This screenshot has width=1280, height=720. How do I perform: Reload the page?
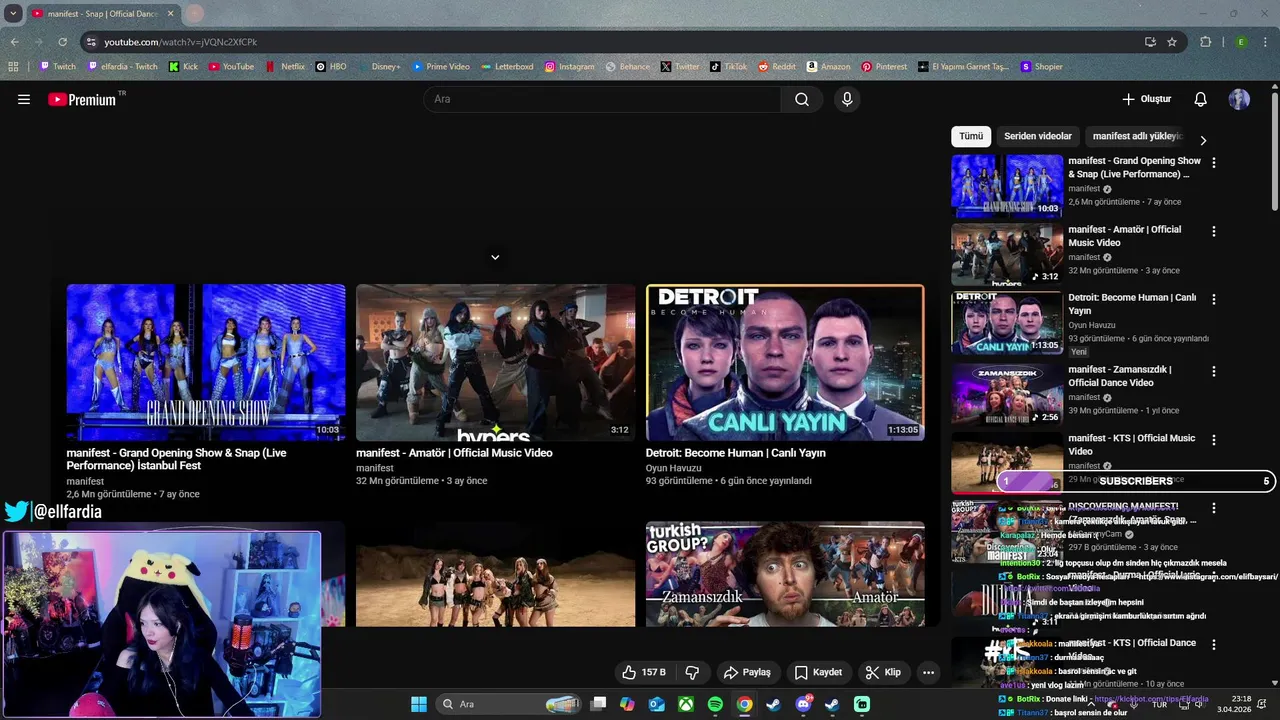[x=62, y=42]
